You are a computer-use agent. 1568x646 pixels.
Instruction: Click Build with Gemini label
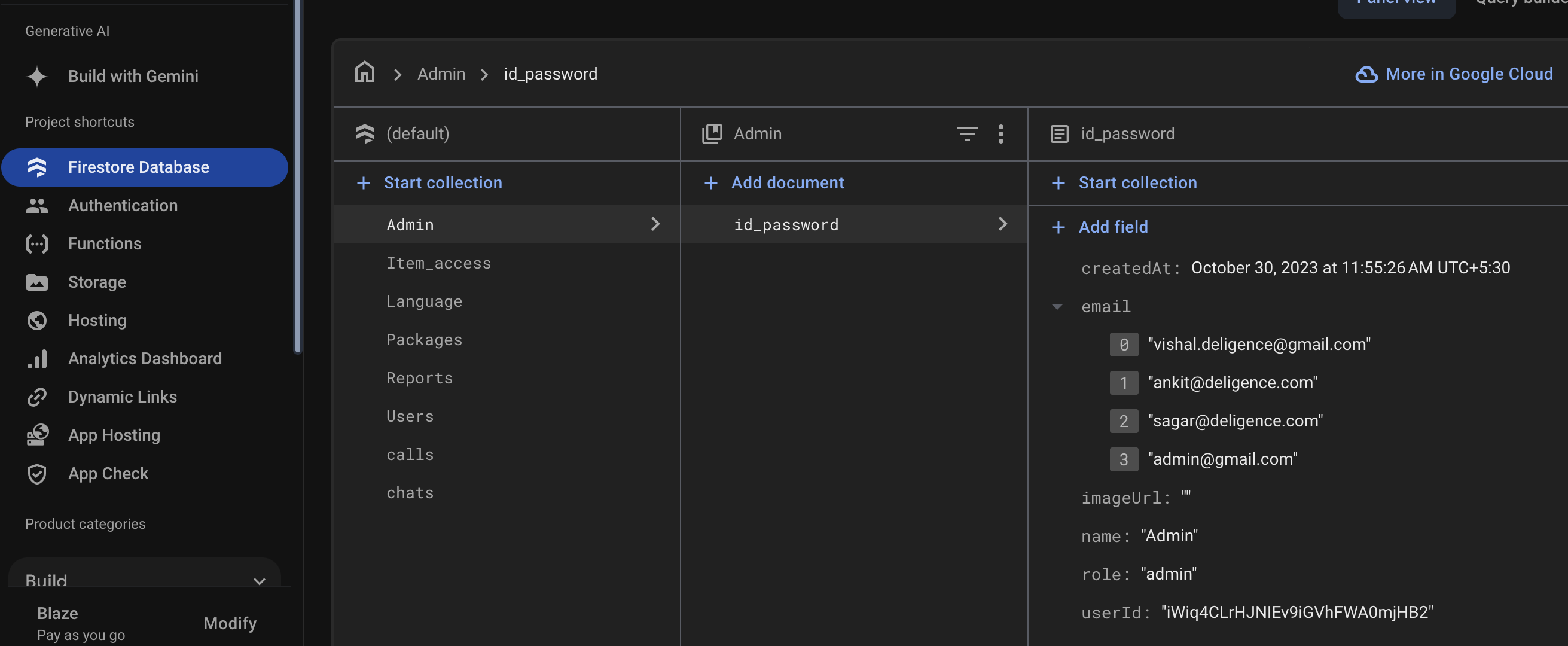(x=133, y=76)
